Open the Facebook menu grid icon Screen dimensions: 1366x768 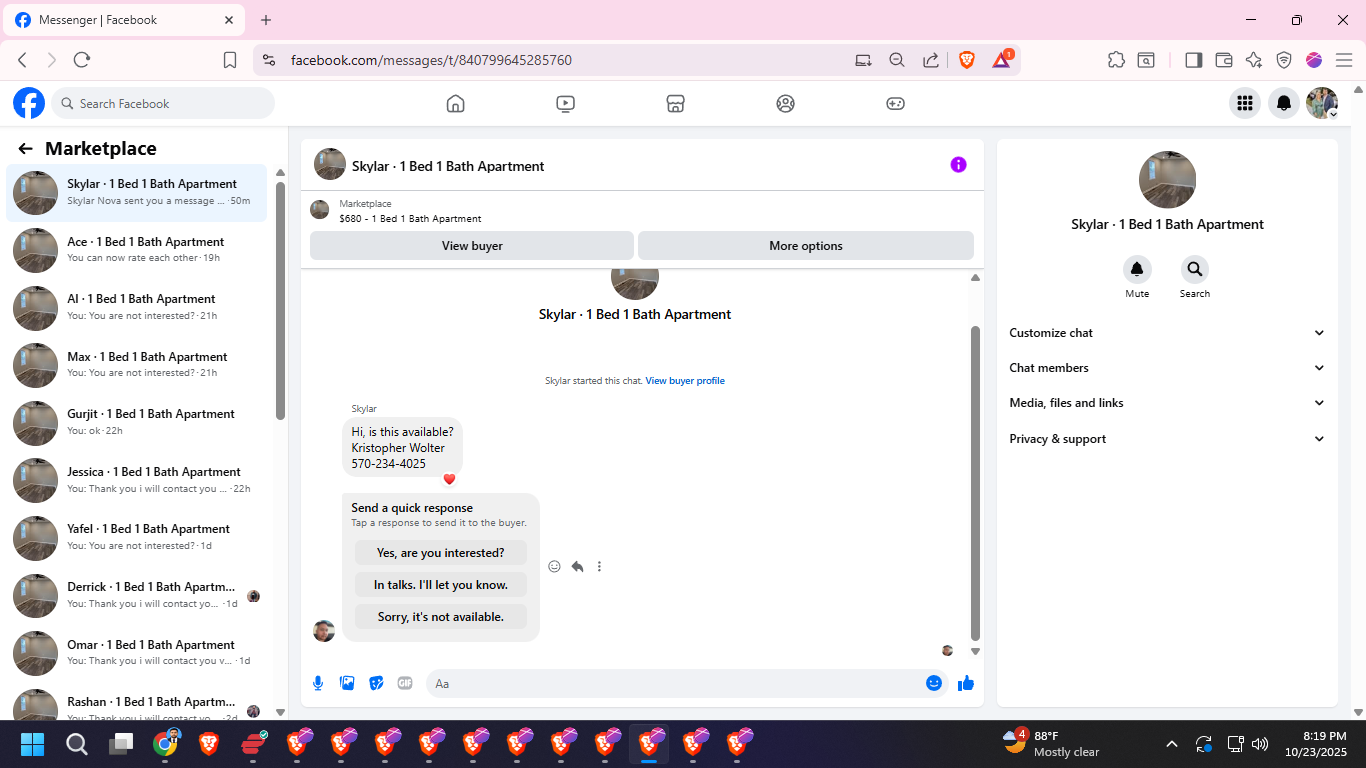(1245, 103)
